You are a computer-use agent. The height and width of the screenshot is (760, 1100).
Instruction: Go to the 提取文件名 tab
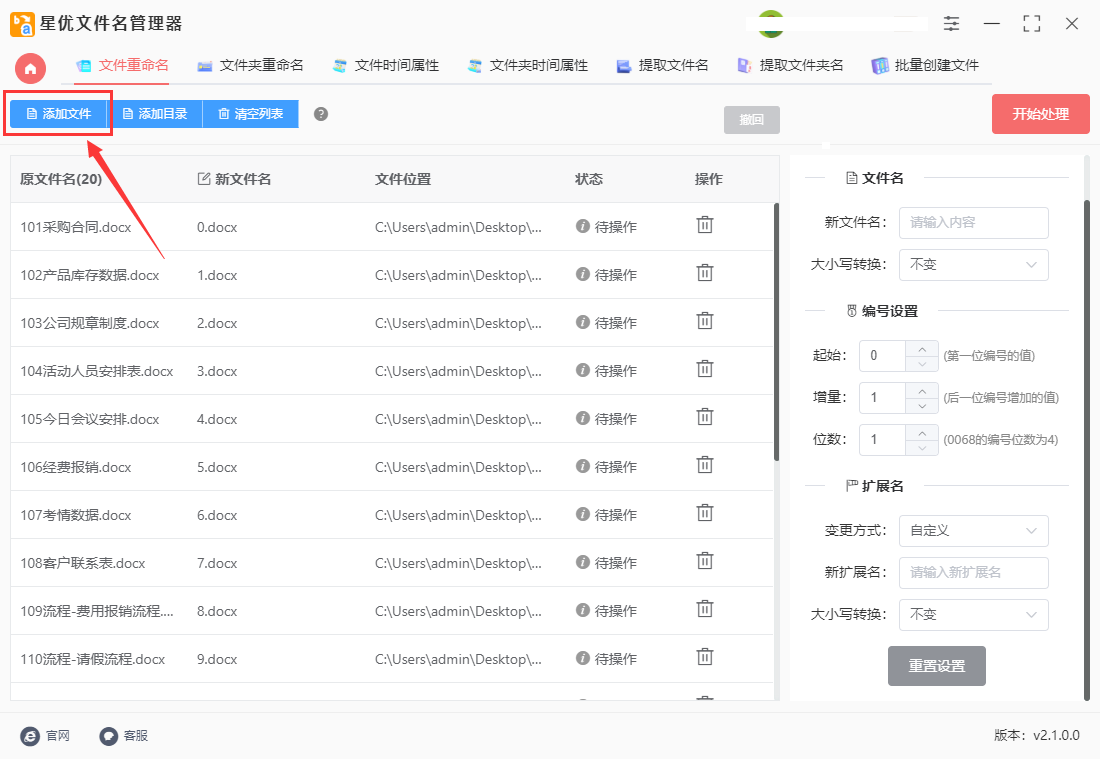coord(662,66)
